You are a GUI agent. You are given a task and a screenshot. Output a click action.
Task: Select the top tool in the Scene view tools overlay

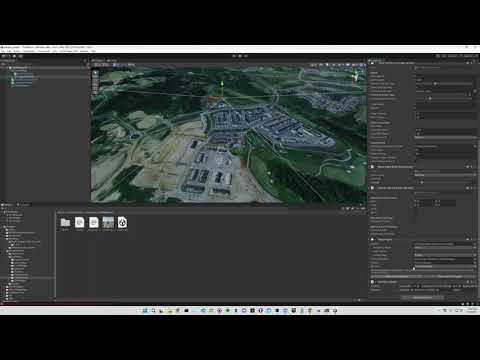(x=95, y=72)
